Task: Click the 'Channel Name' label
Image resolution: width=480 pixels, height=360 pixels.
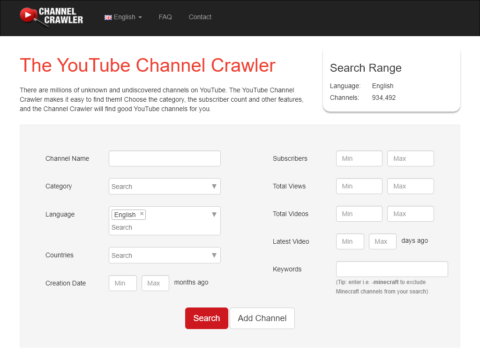Action: 67,159
